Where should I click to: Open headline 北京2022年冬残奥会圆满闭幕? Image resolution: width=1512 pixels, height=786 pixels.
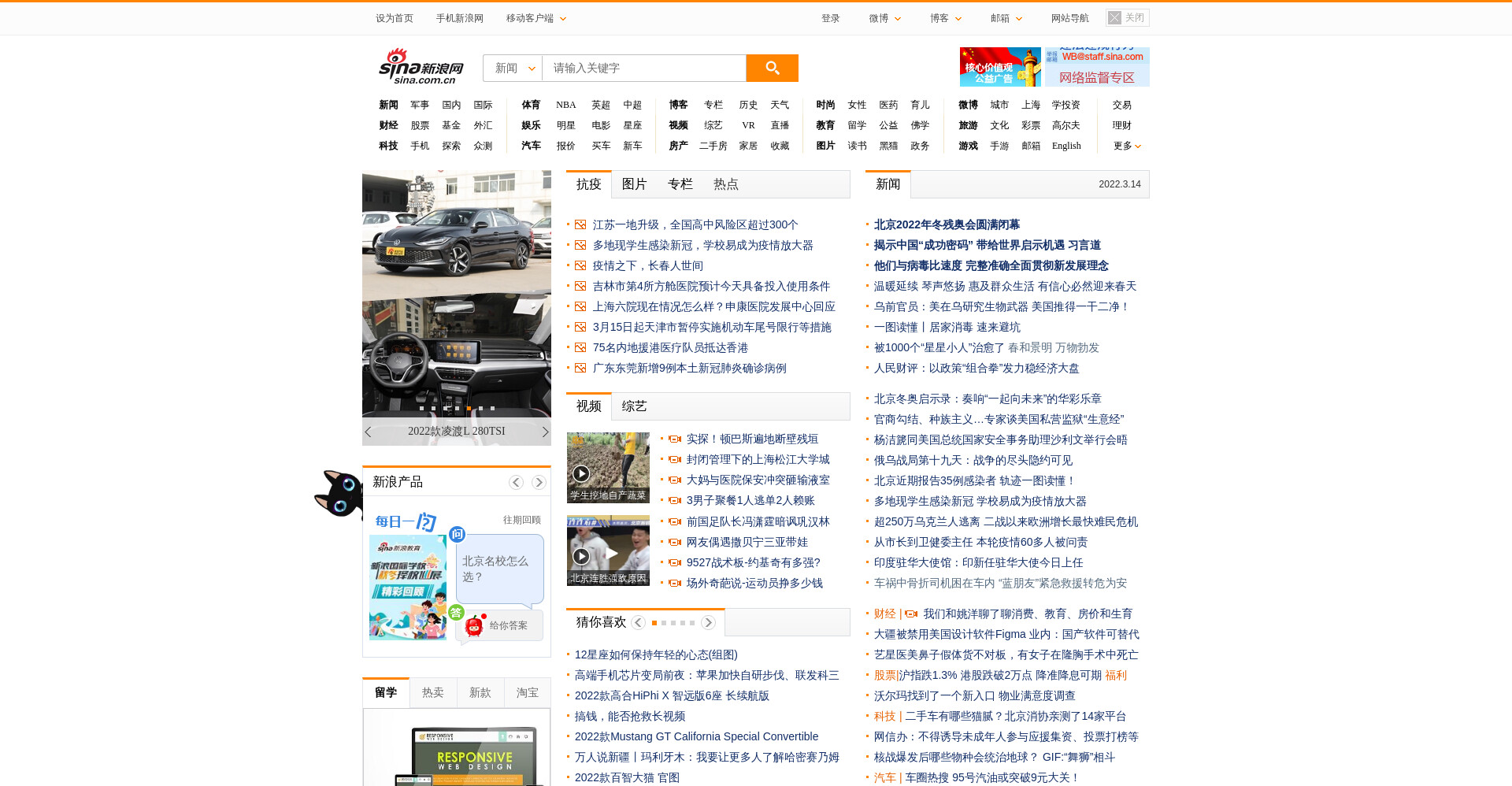[947, 225]
